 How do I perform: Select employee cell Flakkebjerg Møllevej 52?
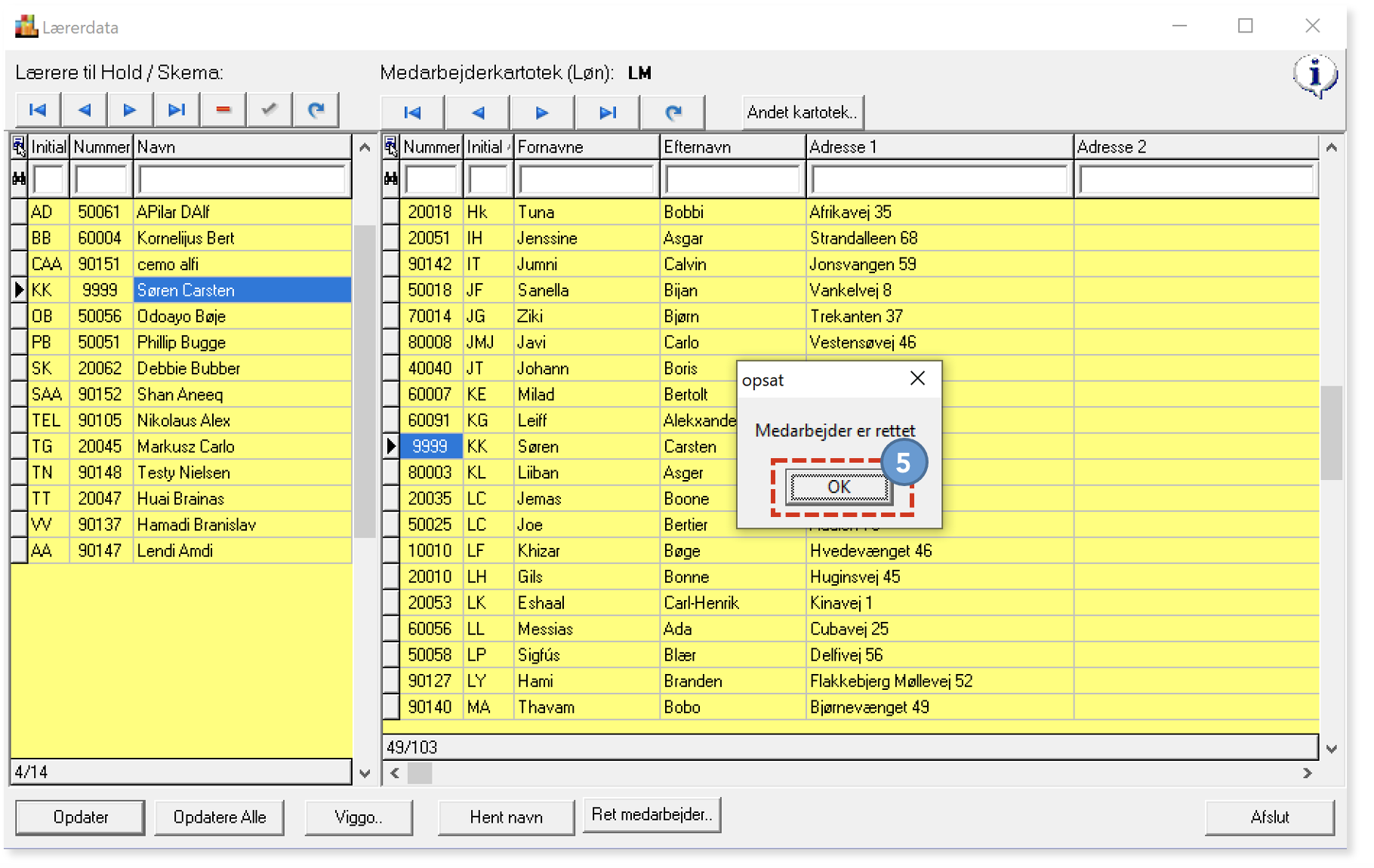point(940,682)
